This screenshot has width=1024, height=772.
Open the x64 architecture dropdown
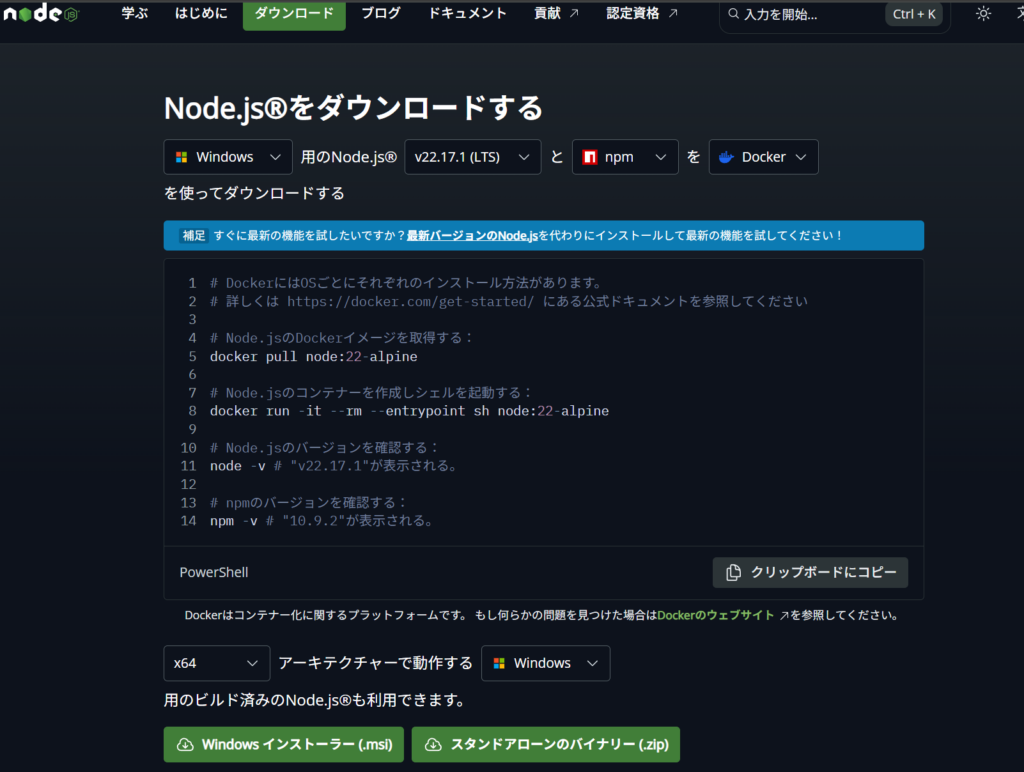point(217,663)
